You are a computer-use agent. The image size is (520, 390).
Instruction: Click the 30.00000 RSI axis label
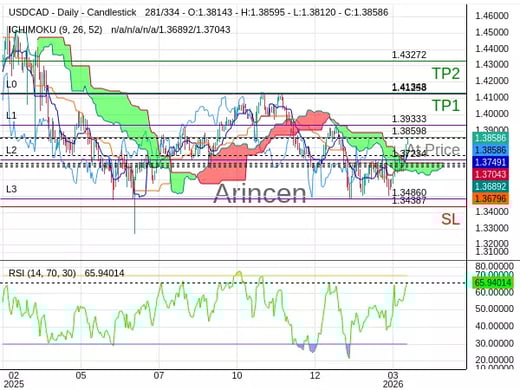point(494,343)
